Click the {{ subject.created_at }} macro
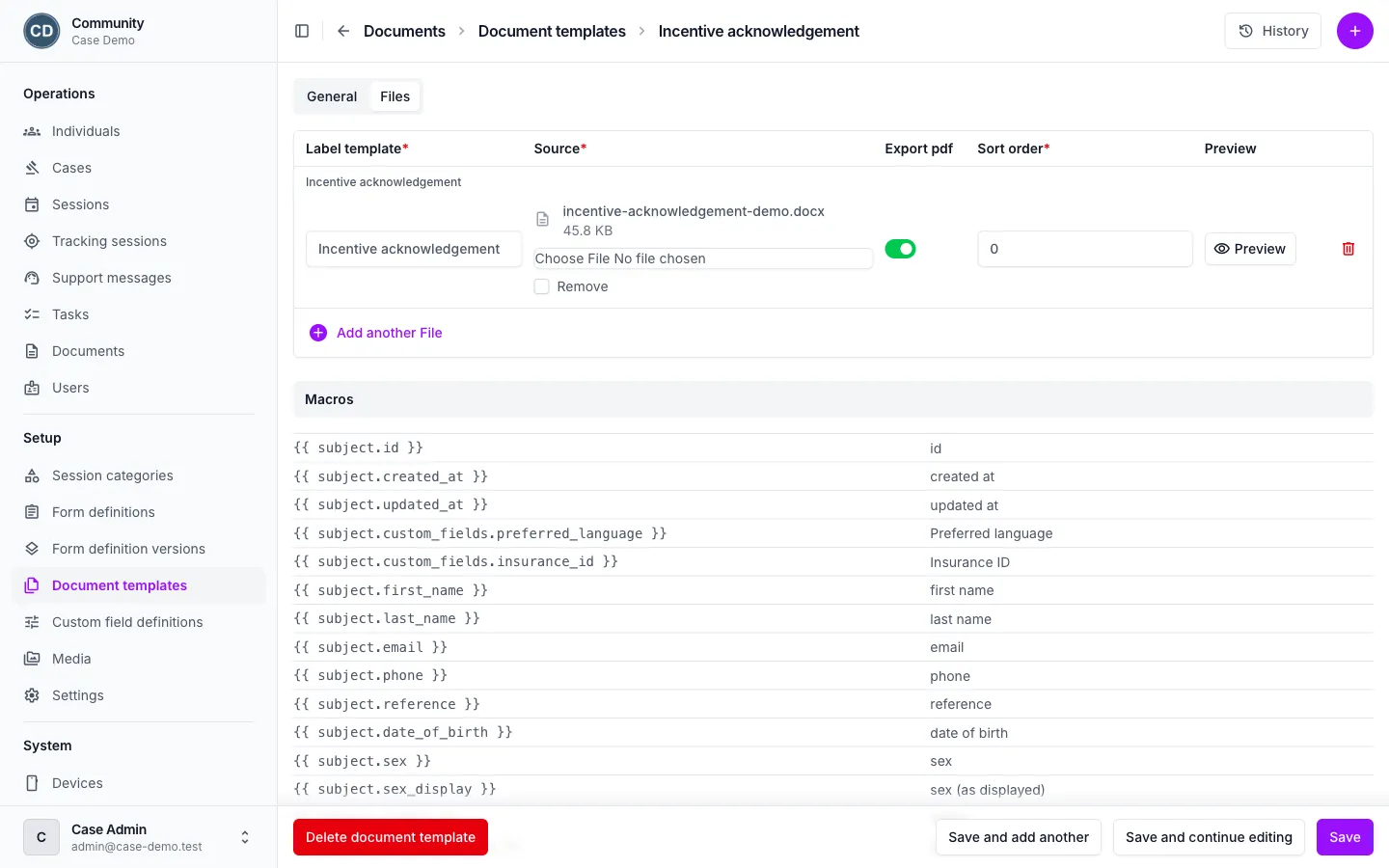This screenshot has width=1389, height=868. (x=391, y=476)
